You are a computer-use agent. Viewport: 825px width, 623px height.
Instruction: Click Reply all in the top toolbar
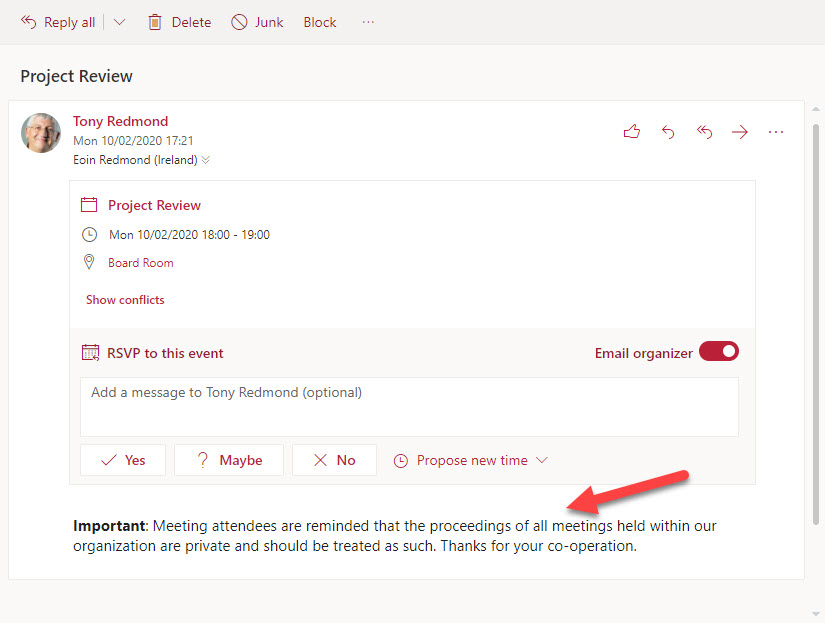coord(58,22)
